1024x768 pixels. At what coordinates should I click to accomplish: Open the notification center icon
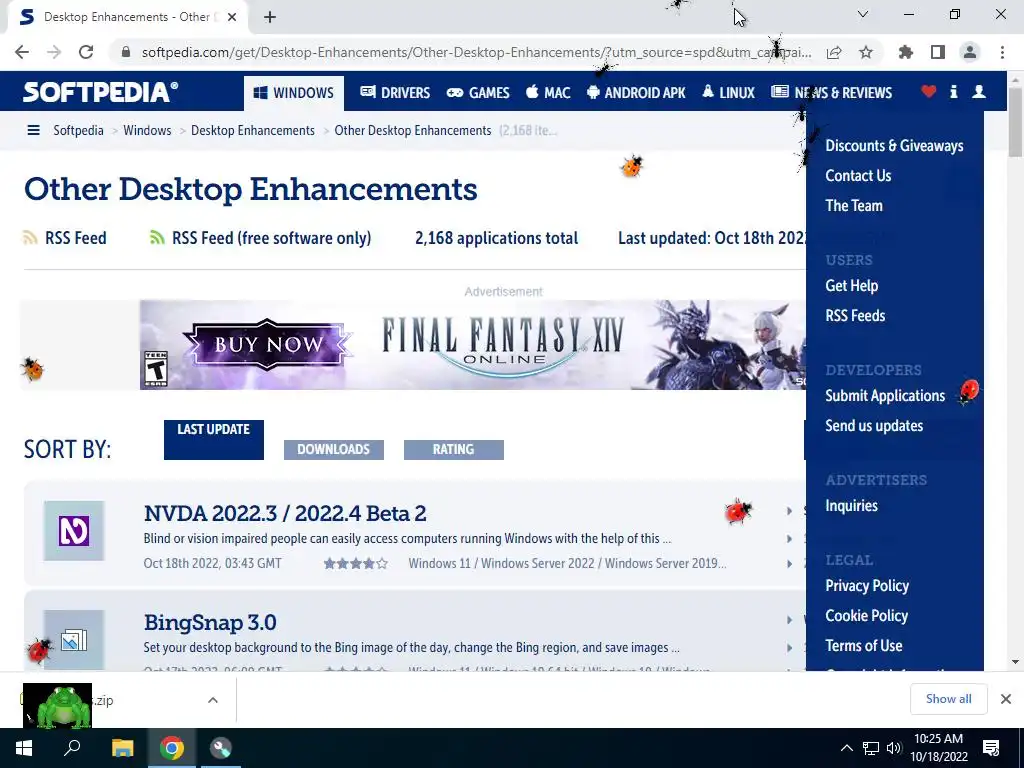point(991,748)
